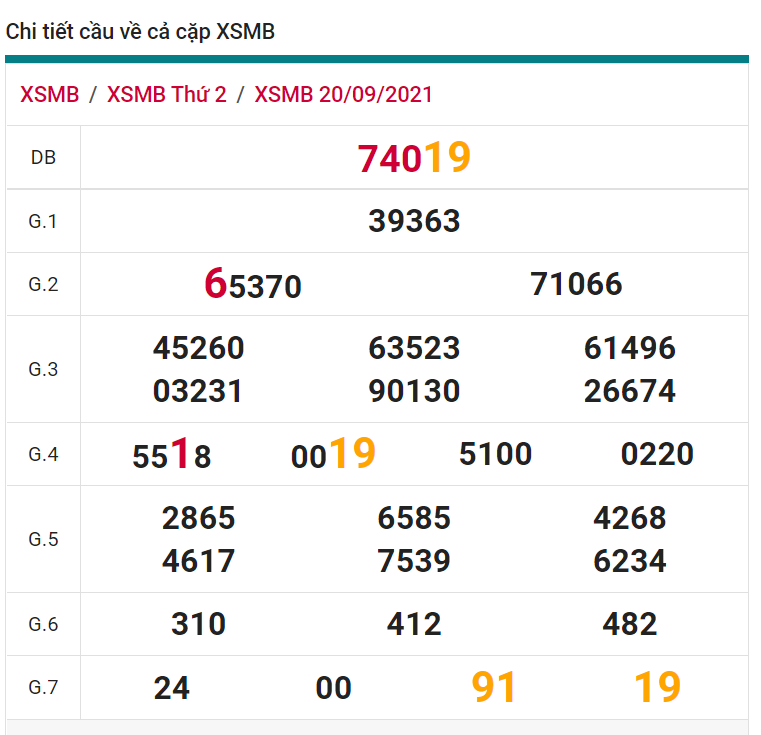Screen dimensions: 761x735
Task: Select the G.3 number 90130
Action: 414,391
